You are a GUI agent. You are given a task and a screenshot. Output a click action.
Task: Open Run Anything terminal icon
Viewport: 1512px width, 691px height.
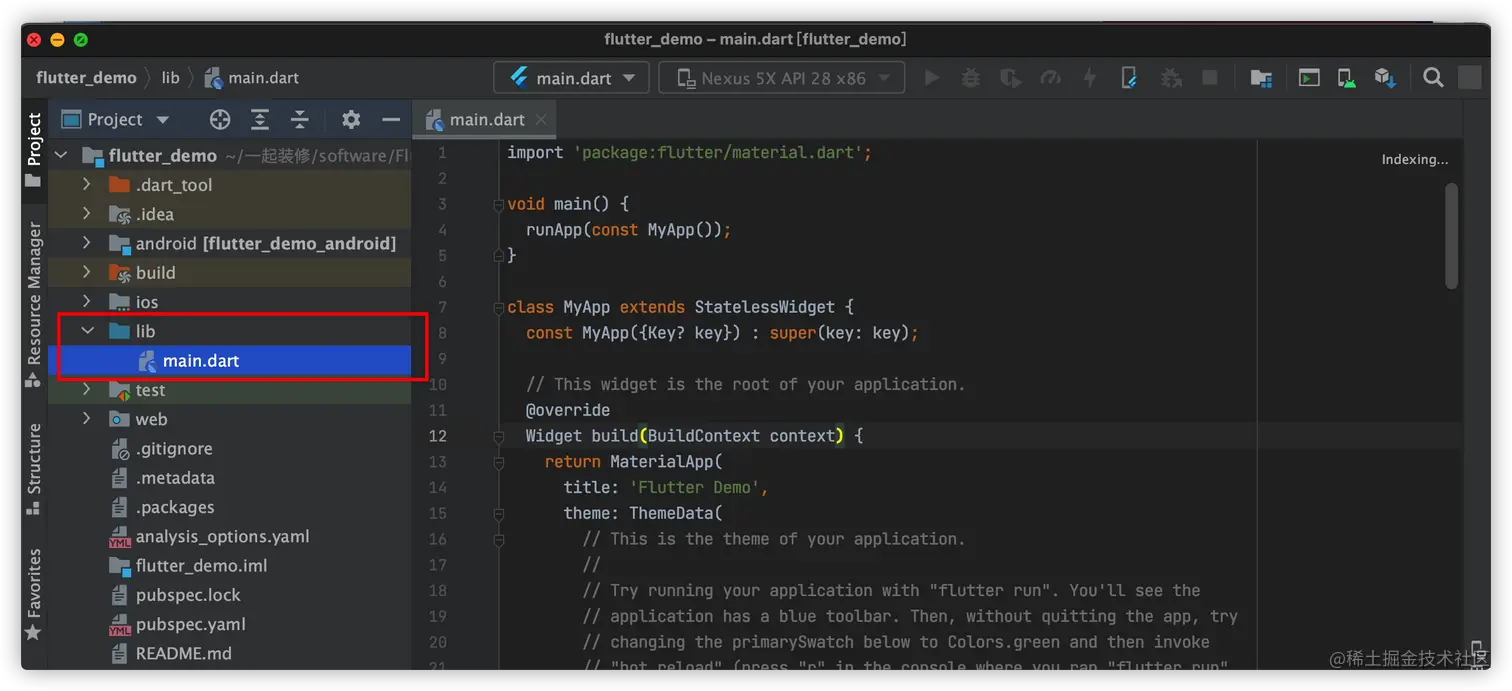coord(1309,78)
